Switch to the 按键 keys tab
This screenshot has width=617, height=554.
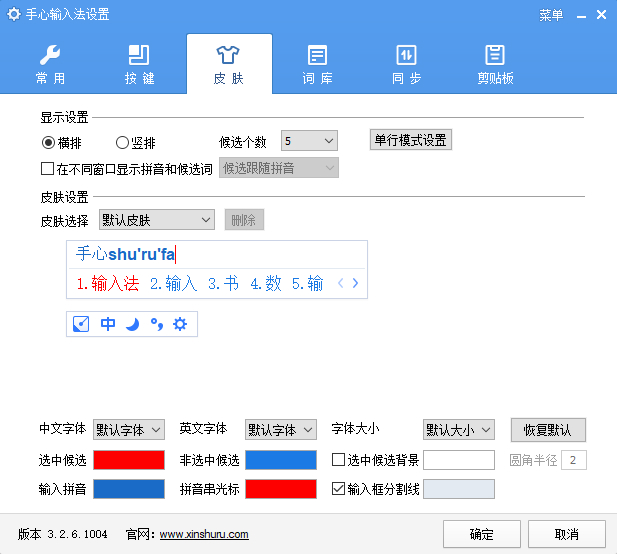pos(139,64)
